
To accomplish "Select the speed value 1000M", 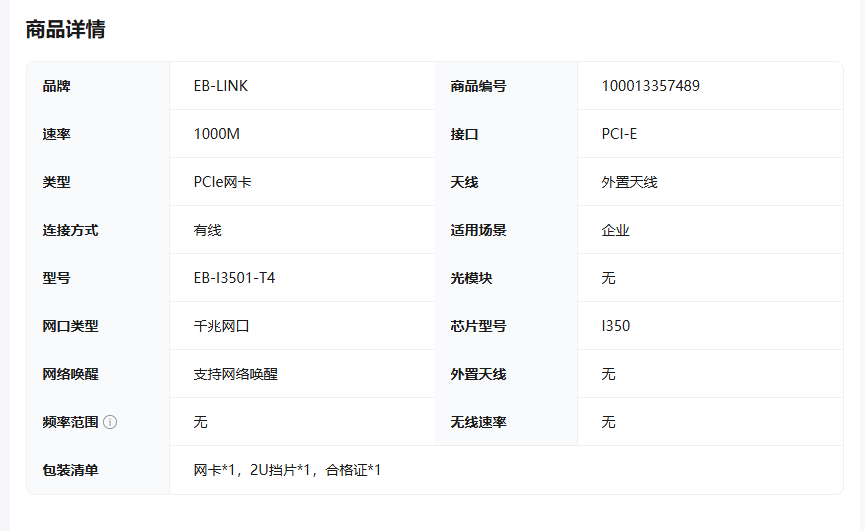I will [x=217, y=134].
